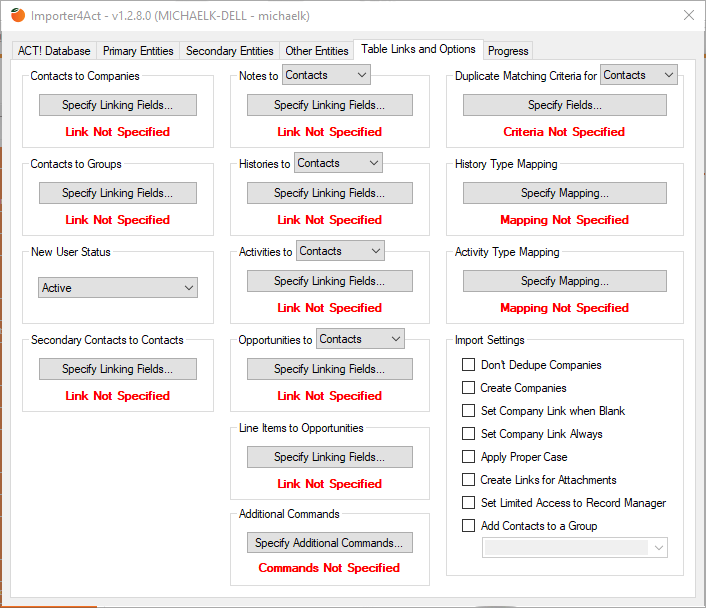
Task: Click the Importer4Act orange app icon
Action: [18, 15]
